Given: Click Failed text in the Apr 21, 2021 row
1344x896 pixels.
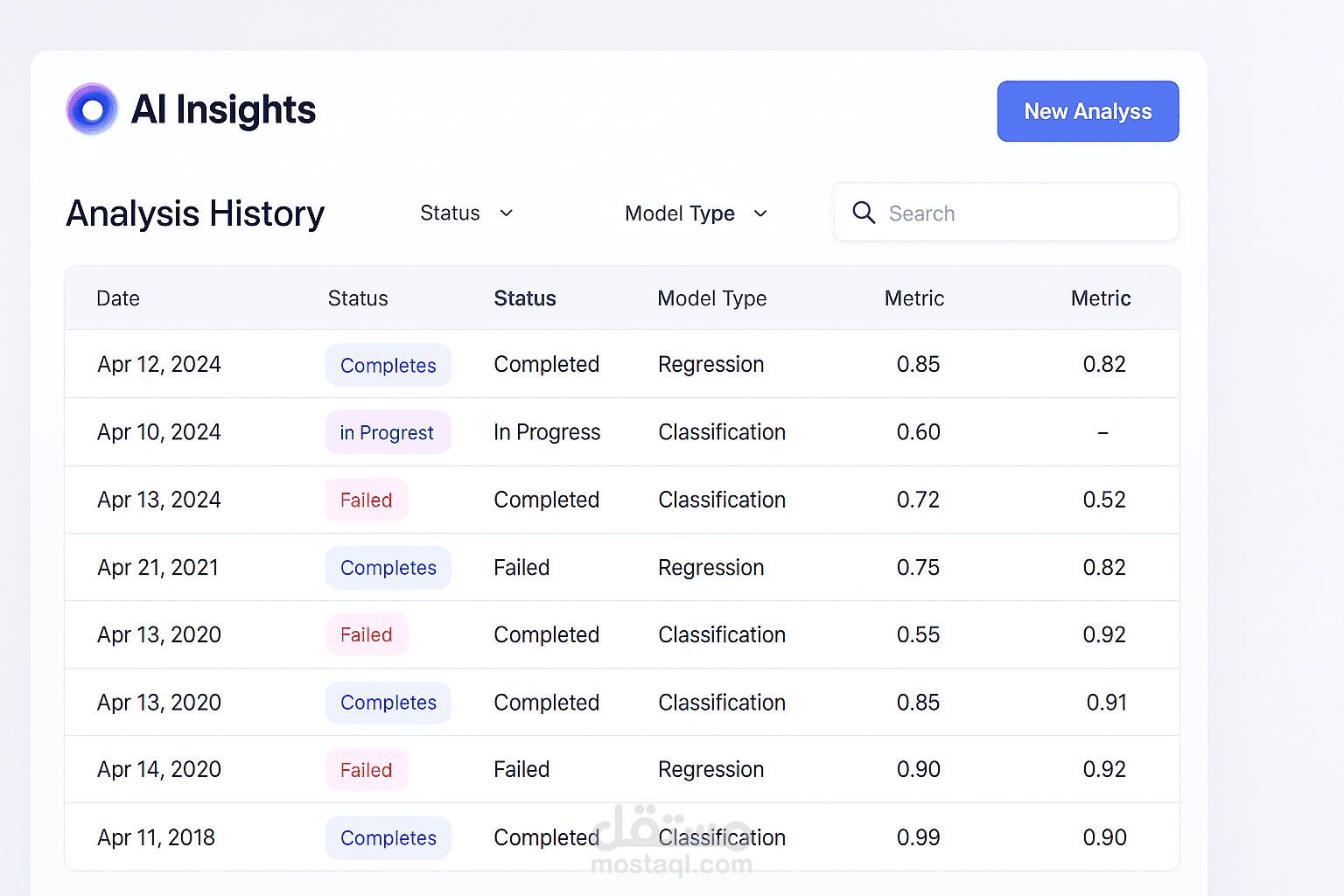Looking at the screenshot, I should click(521, 567).
